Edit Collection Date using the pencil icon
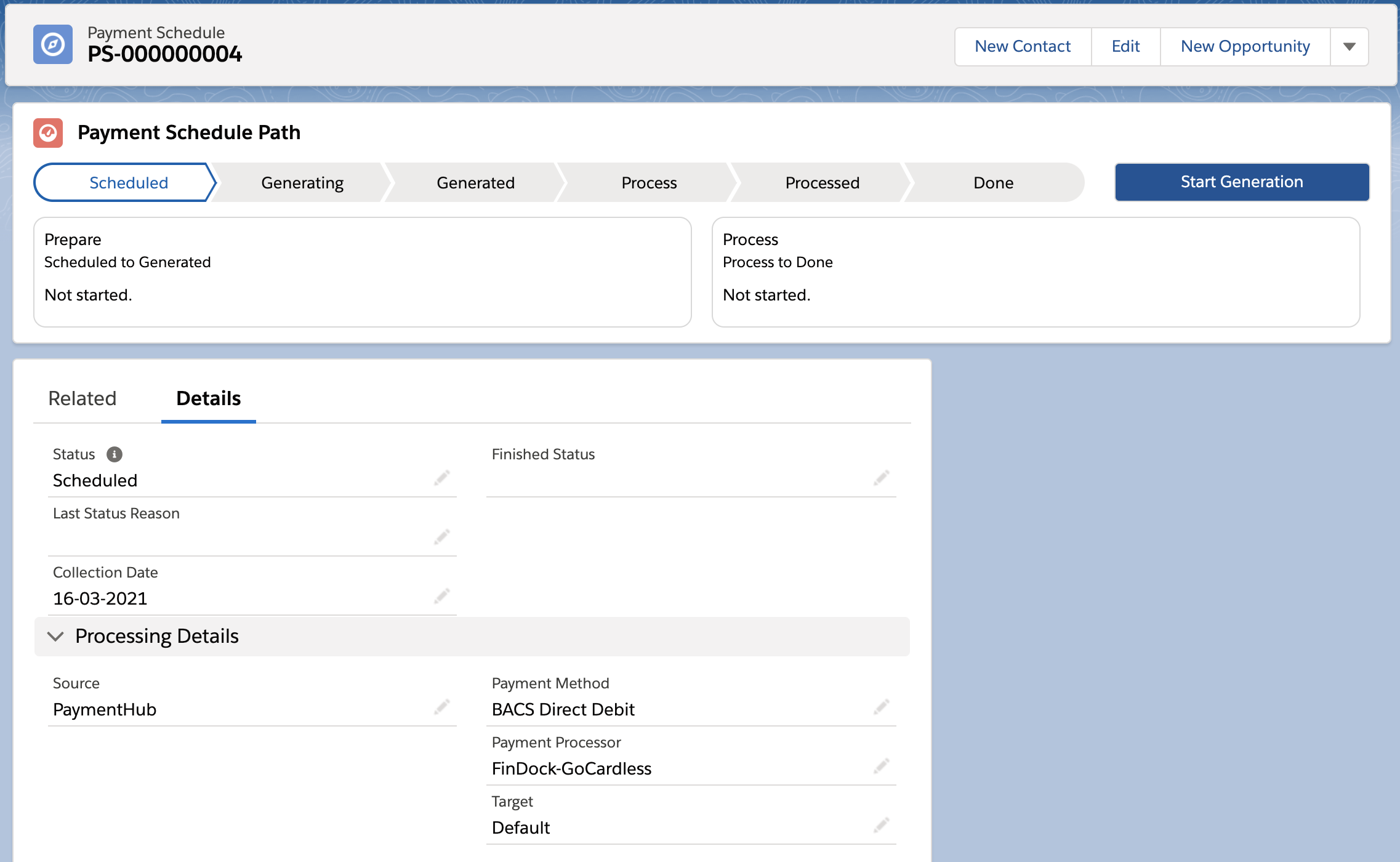 coord(442,596)
